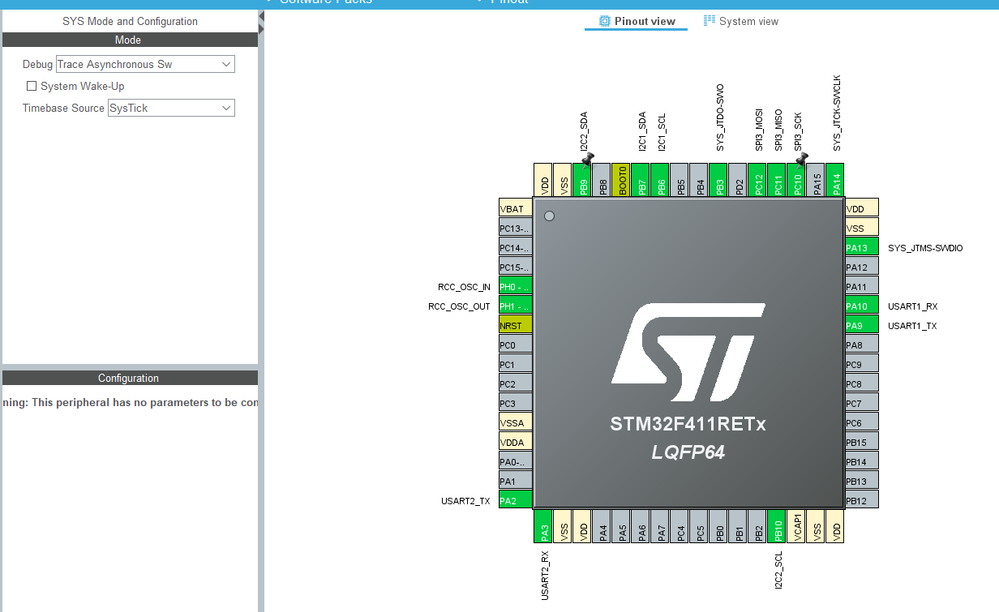This screenshot has width=999, height=612.
Task: Switch to the Pinout view tab
Action: 636,21
